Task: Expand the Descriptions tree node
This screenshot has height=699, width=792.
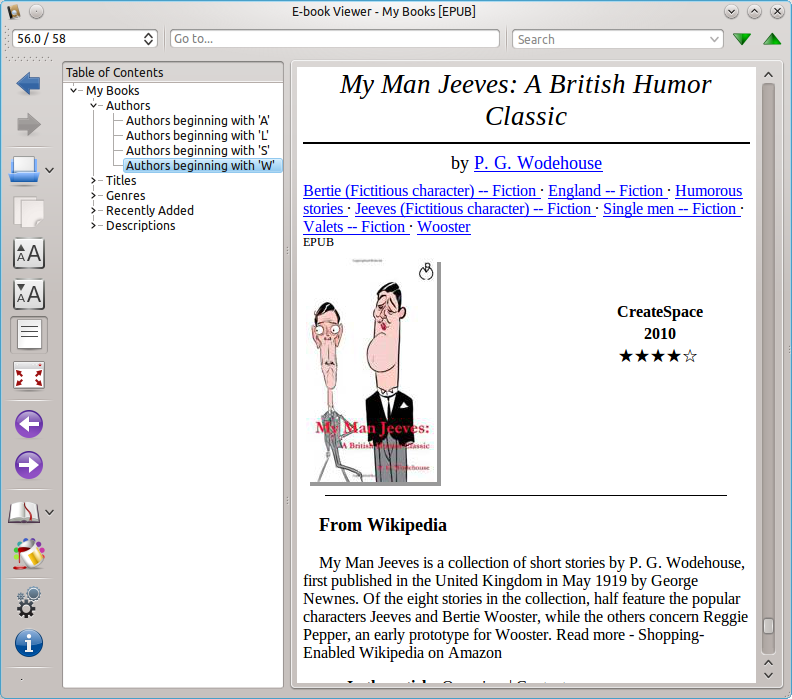Action: 93,225
